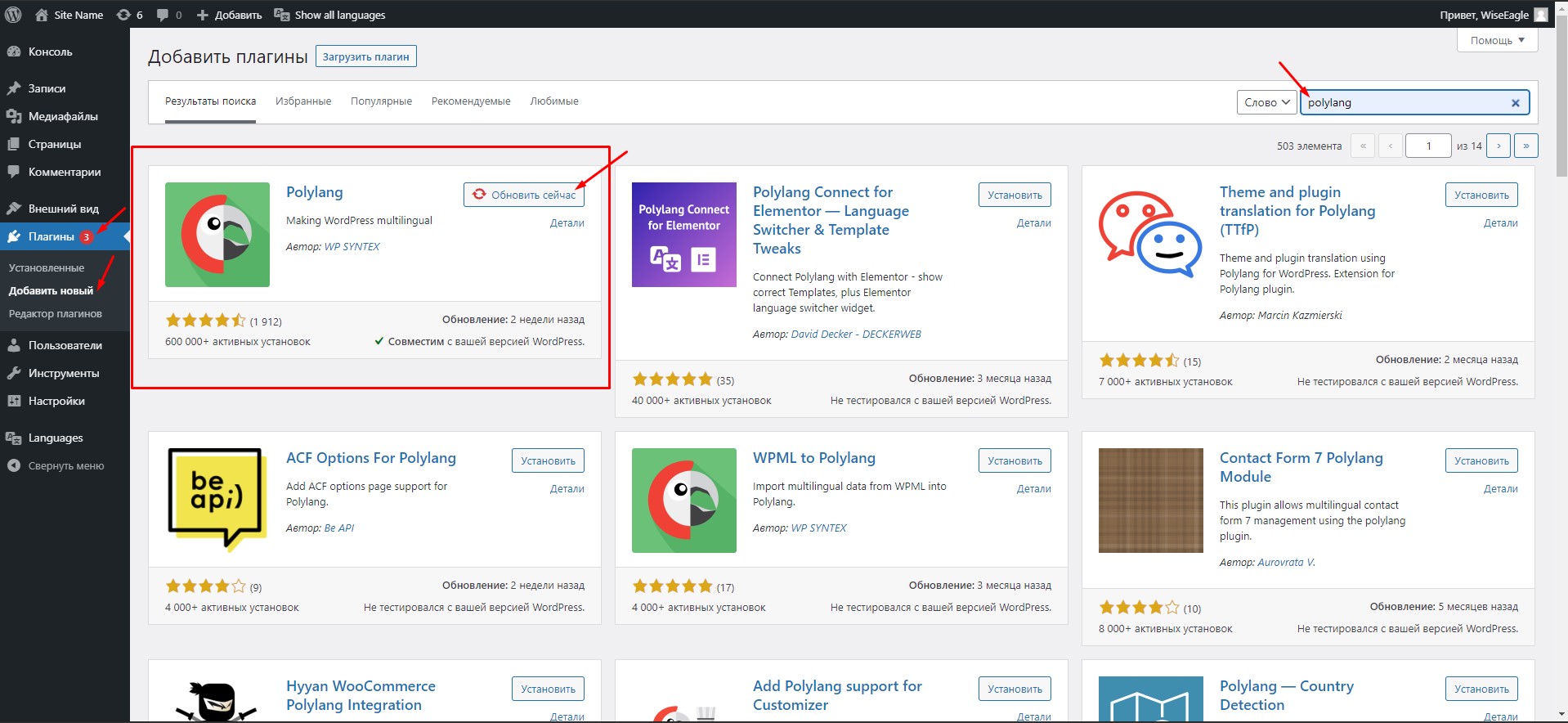Open Детали for Polylang plugin
The image size is (1568, 723).
(567, 222)
